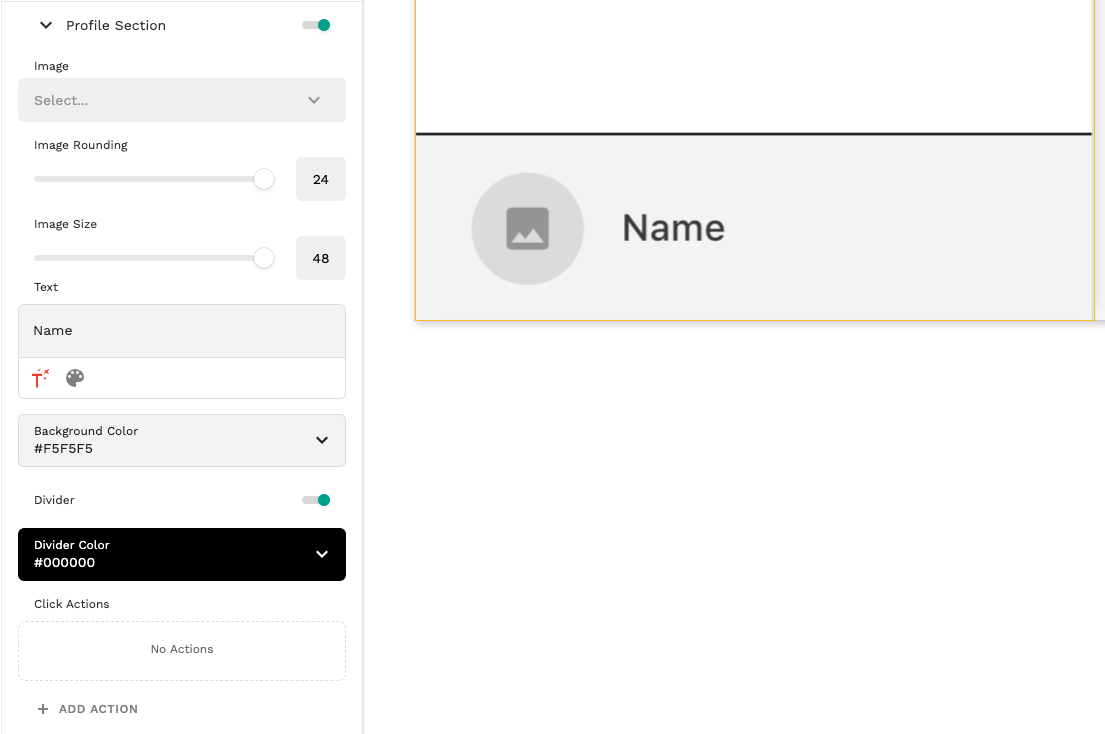1105x734 pixels.
Task: Click the chevron on the Image Select dropdown
Action: point(313,100)
